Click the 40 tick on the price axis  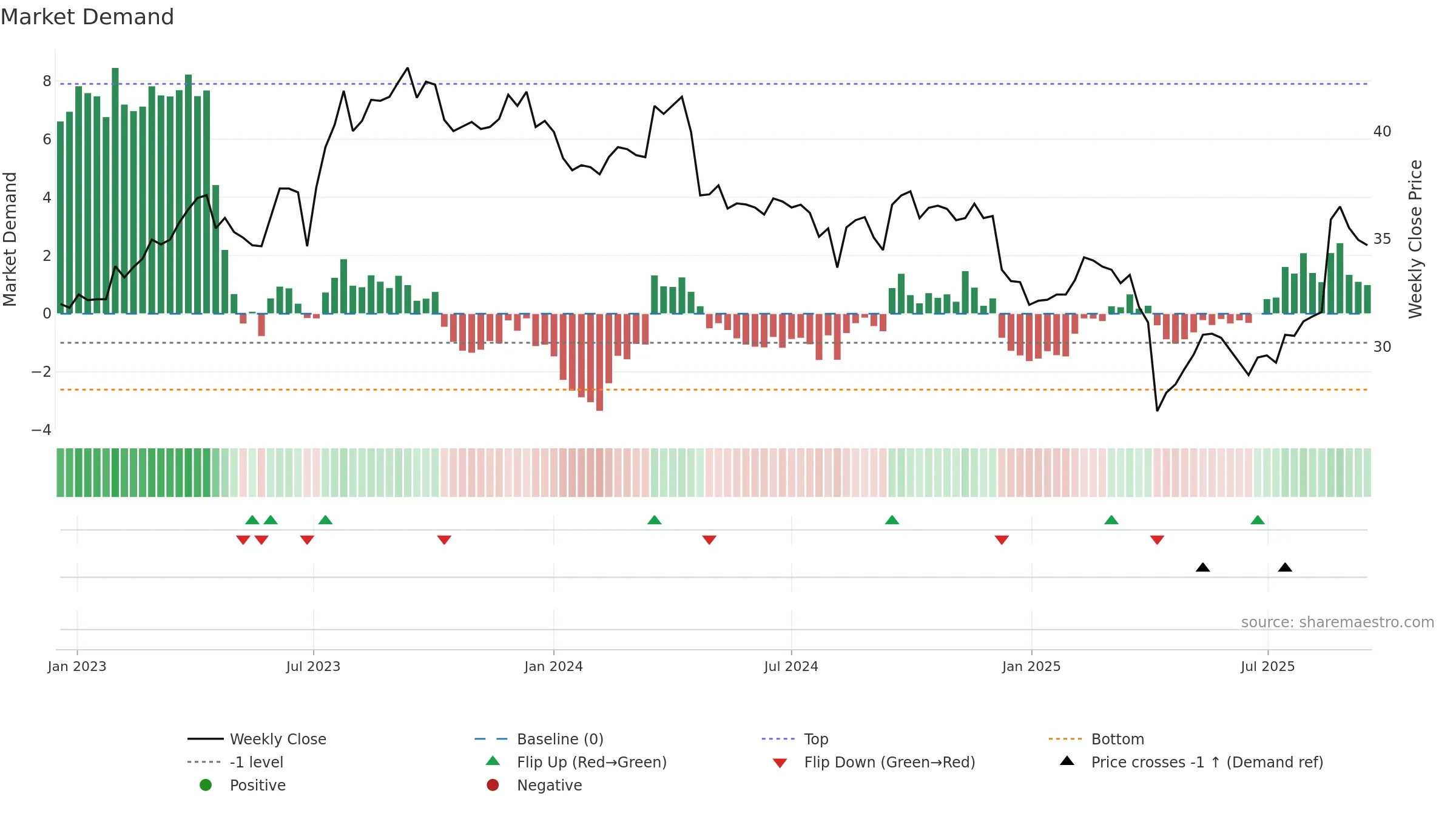point(1382,132)
